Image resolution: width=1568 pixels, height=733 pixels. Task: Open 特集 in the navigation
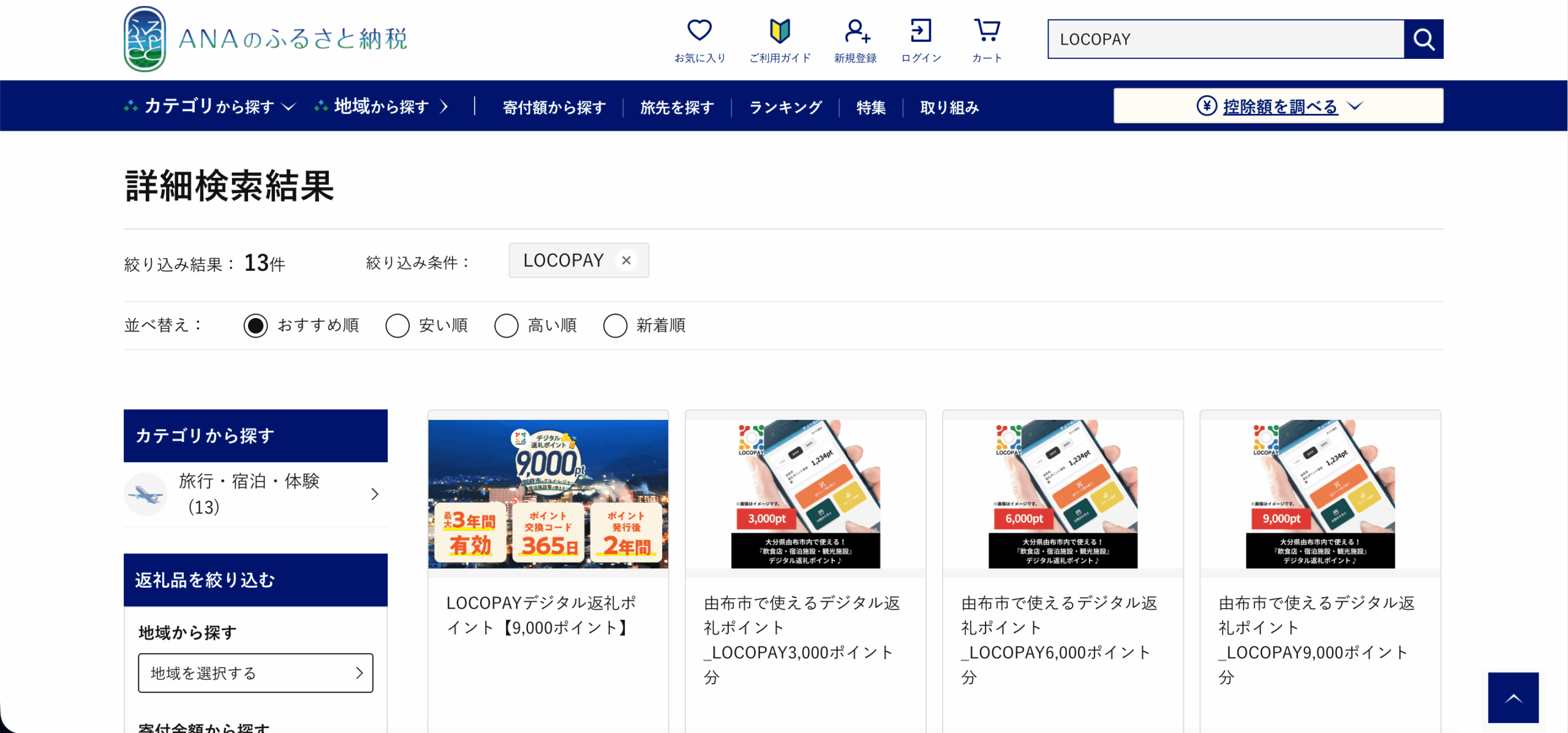click(871, 107)
